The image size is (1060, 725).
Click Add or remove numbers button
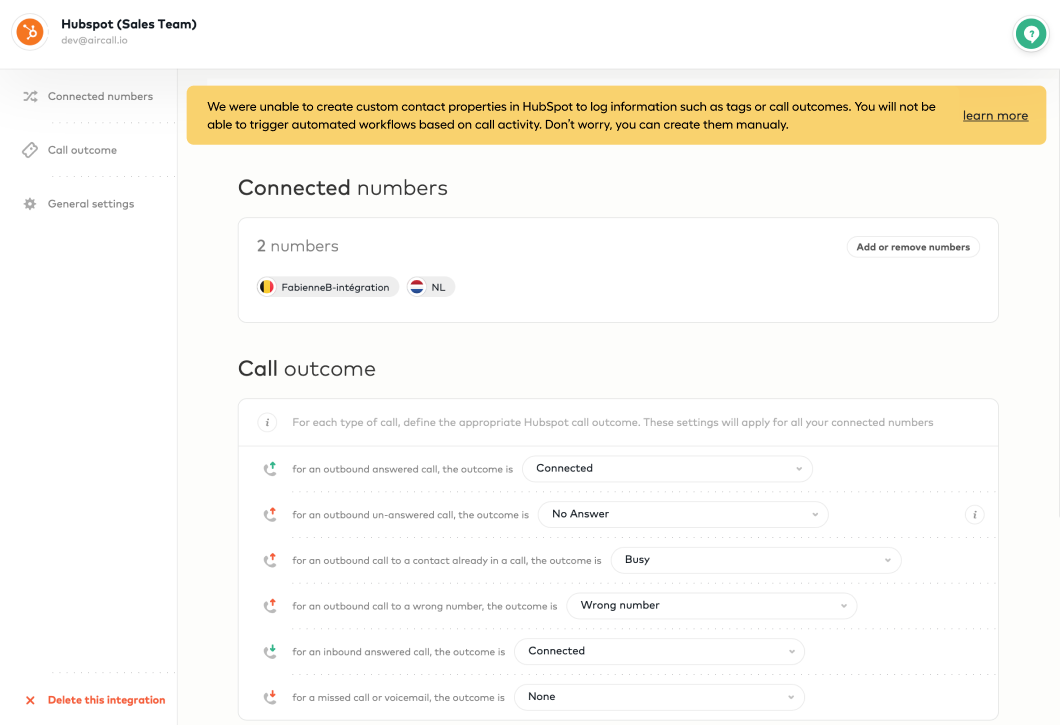(x=913, y=247)
